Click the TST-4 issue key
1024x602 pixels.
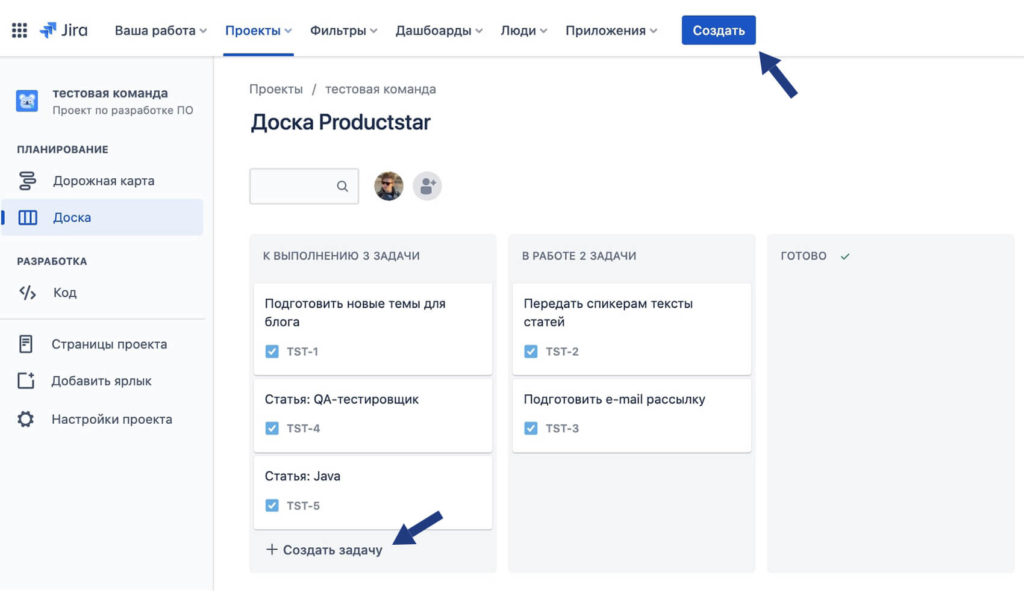[x=303, y=428]
